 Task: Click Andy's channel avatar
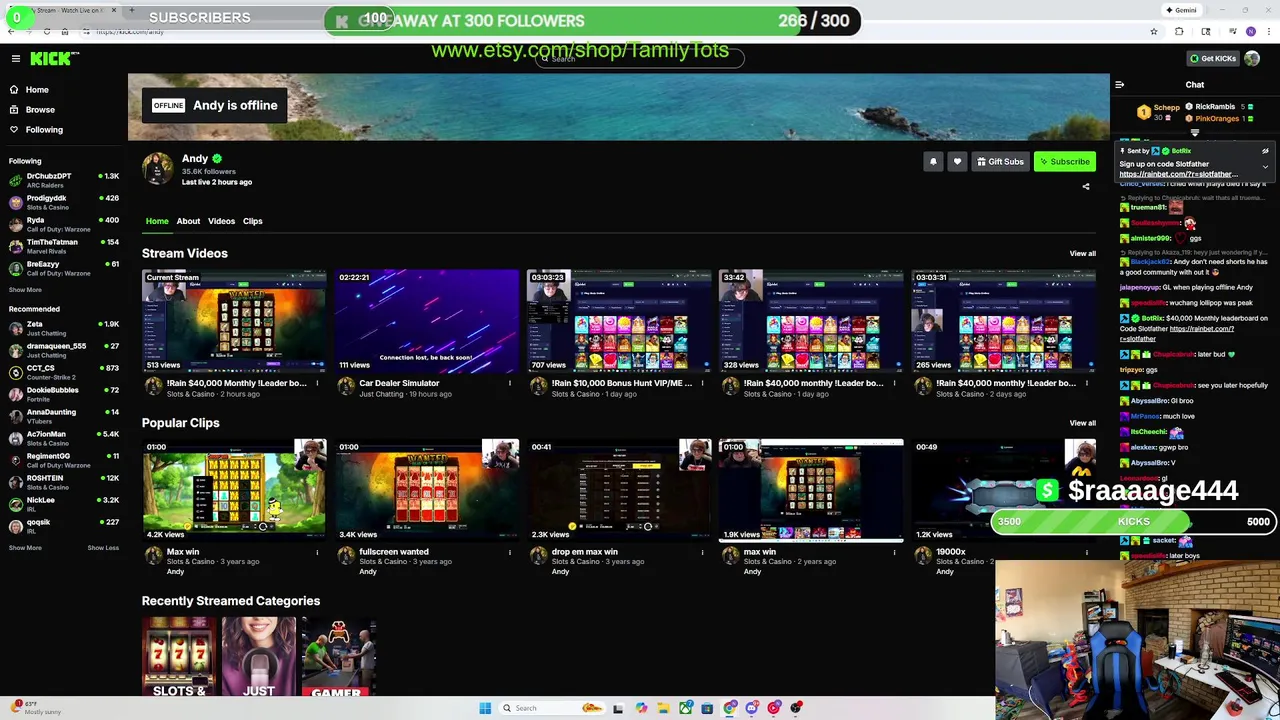(157, 169)
